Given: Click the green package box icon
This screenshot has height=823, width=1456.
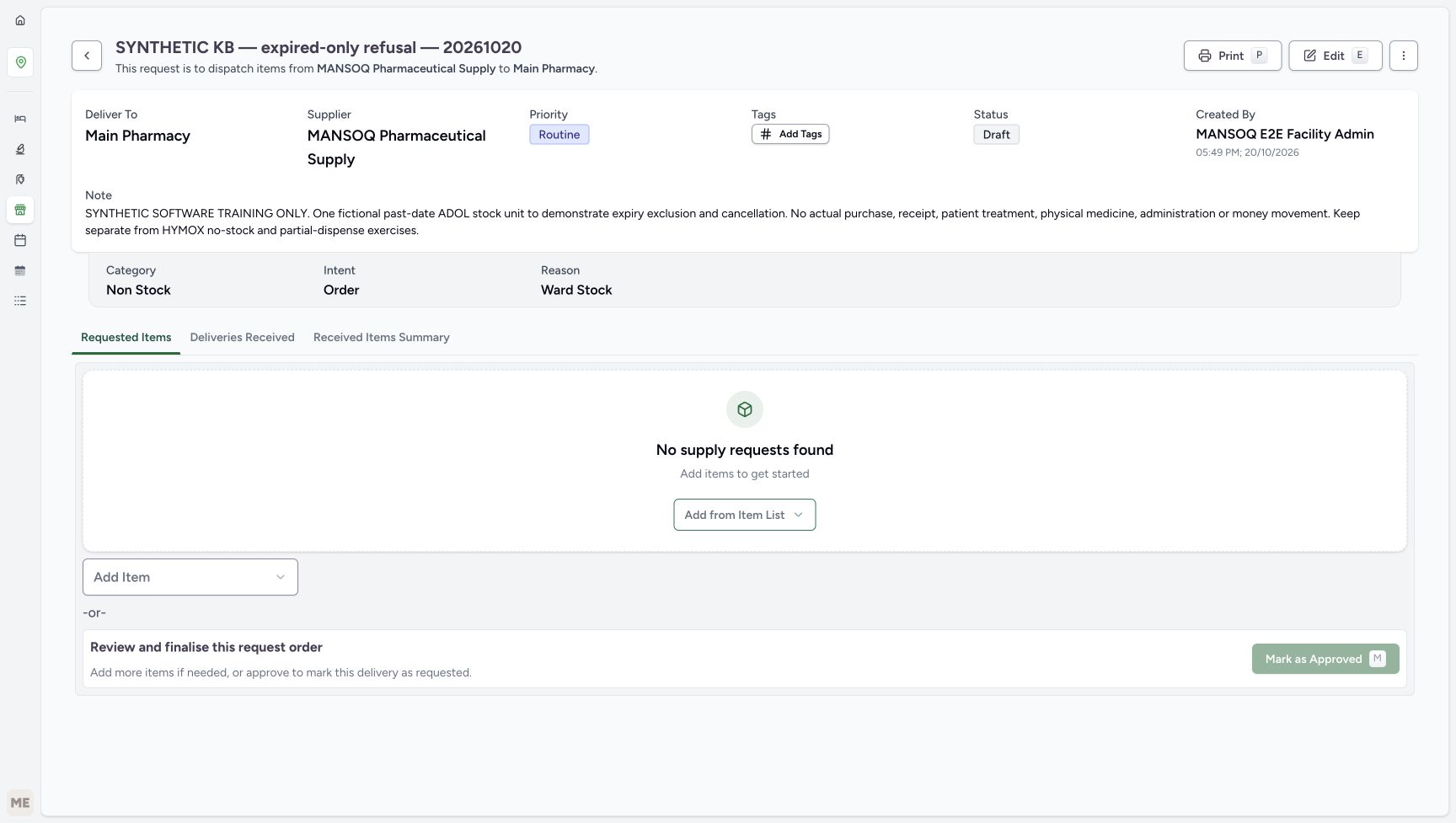Looking at the screenshot, I should click(x=745, y=409).
